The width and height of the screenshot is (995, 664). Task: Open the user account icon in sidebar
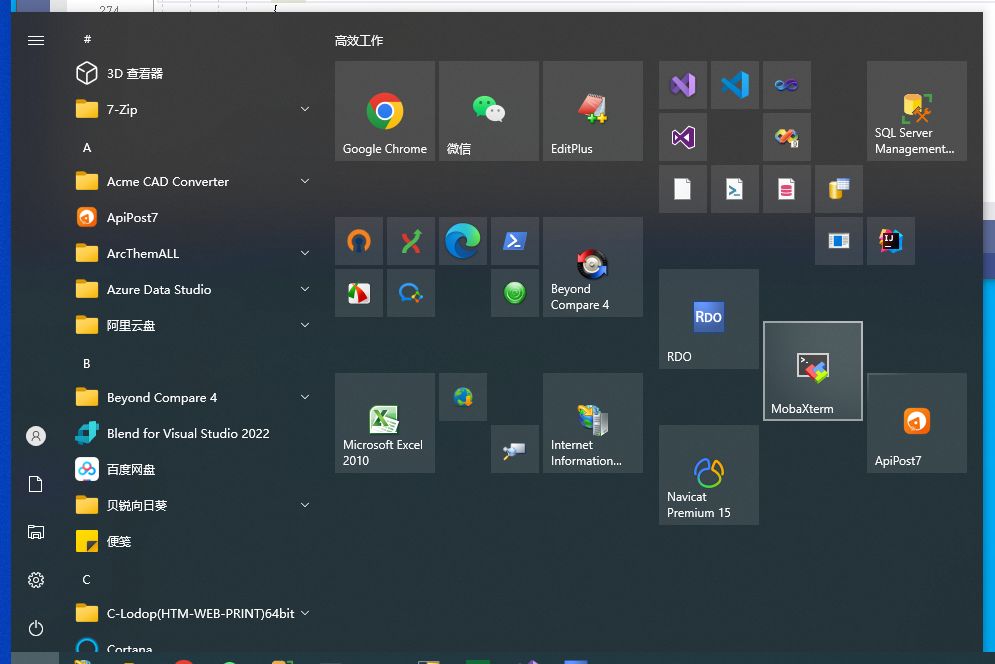pyautogui.click(x=36, y=436)
